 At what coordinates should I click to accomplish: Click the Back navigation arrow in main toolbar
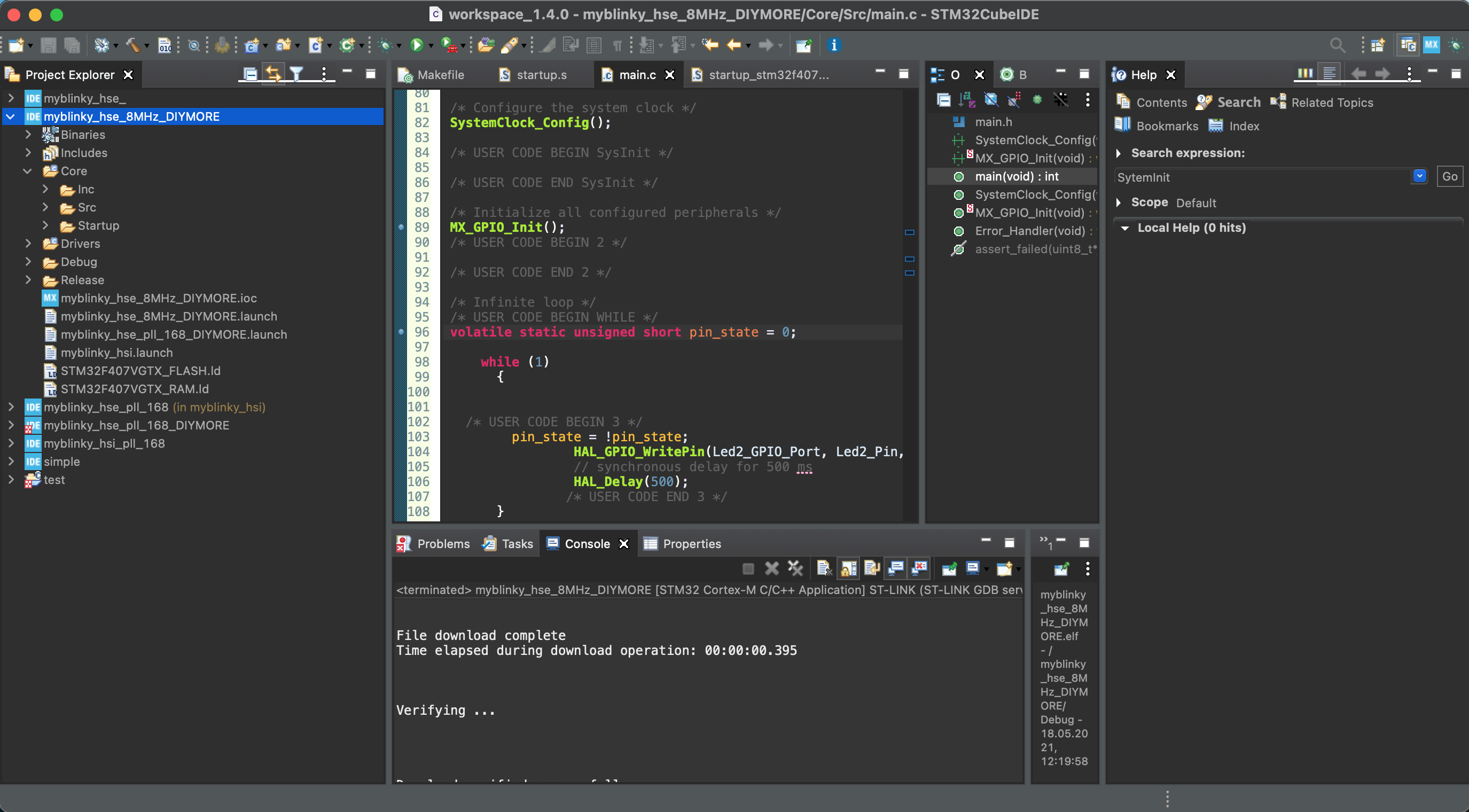pyautogui.click(x=733, y=45)
